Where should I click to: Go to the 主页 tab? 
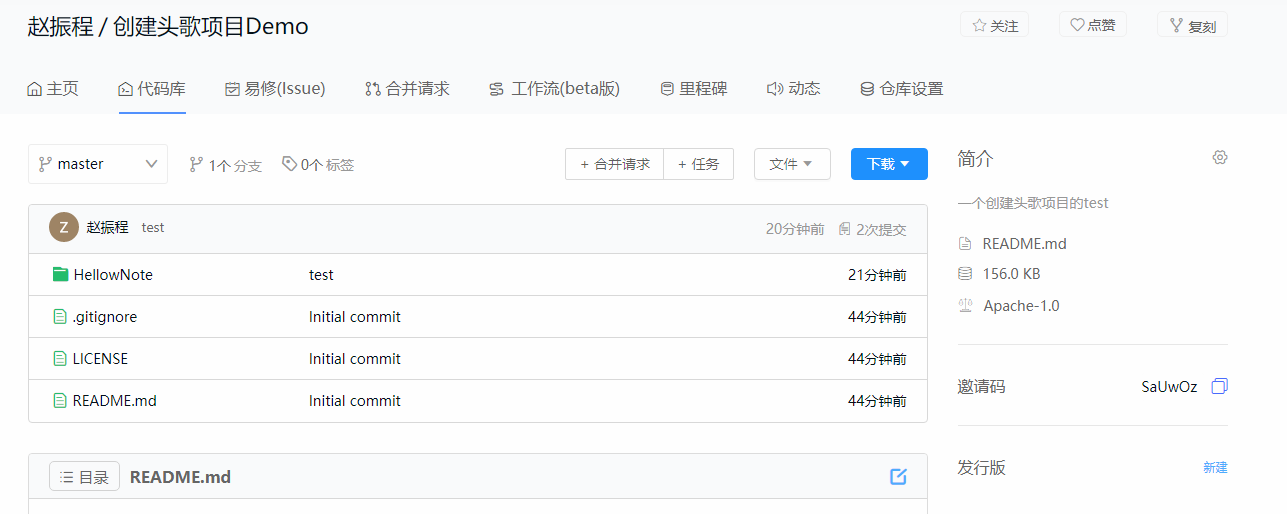point(52,89)
